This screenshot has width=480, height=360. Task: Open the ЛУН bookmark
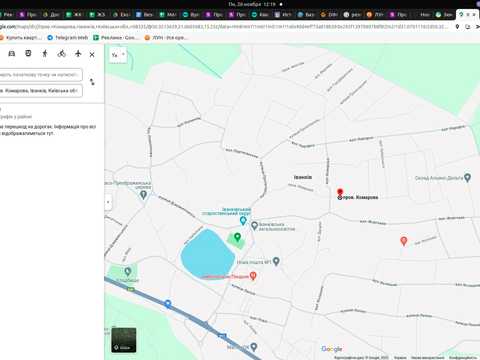(x=166, y=38)
